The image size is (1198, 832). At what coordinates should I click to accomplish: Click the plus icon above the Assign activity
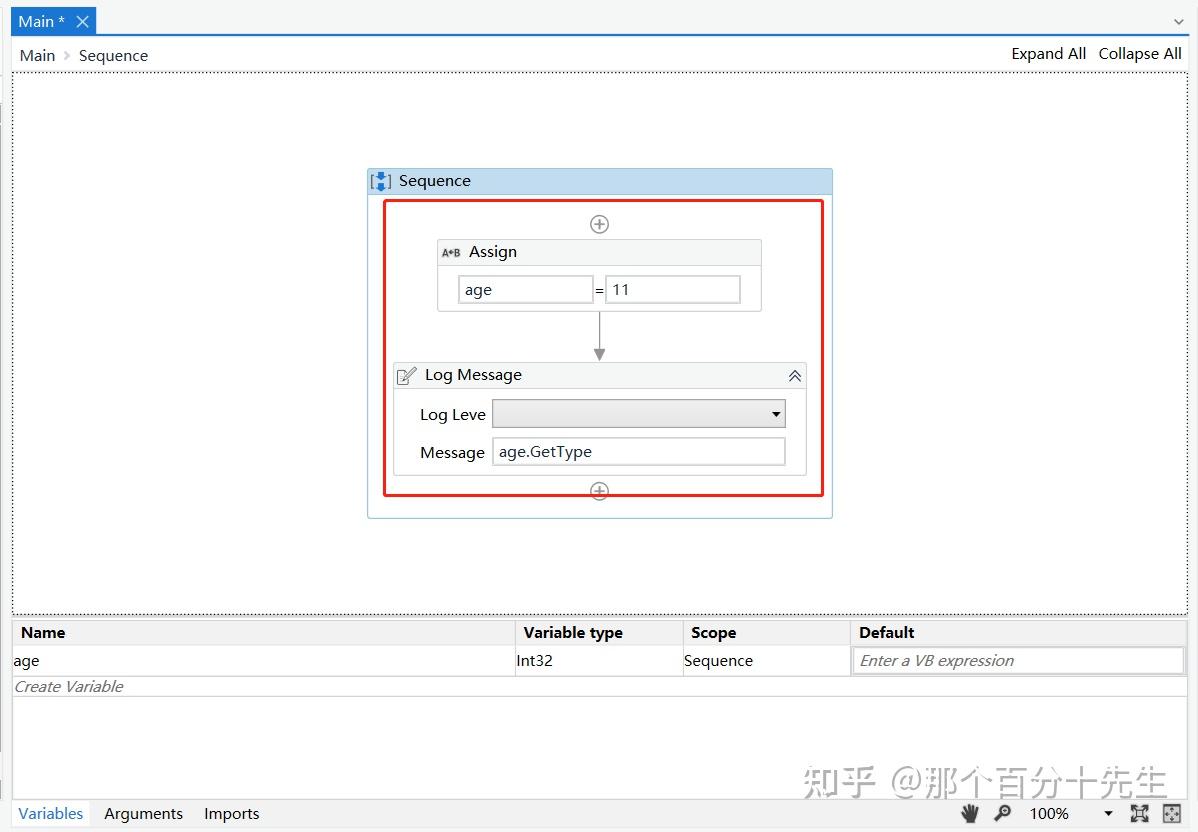coord(599,224)
